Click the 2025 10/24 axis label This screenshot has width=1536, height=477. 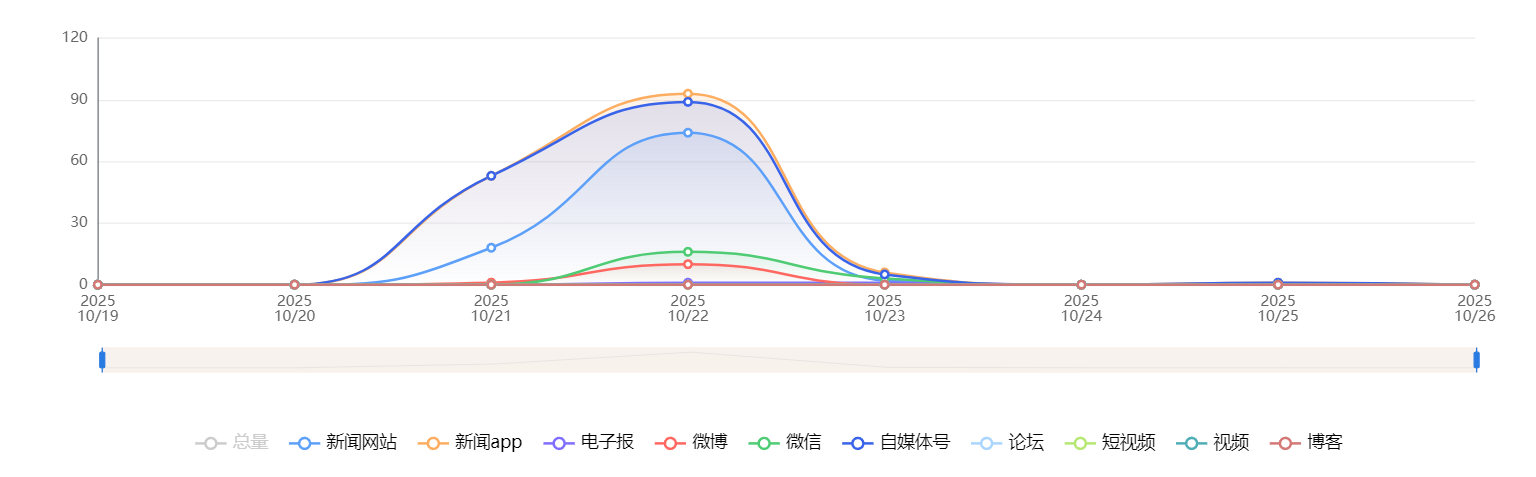[x=1081, y=308]
